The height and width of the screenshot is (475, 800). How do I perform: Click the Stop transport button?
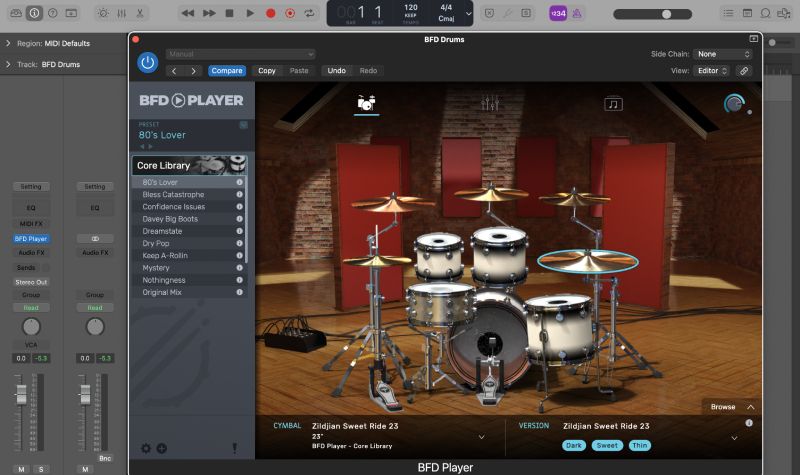pyautogui.click(x=230, y=13)
